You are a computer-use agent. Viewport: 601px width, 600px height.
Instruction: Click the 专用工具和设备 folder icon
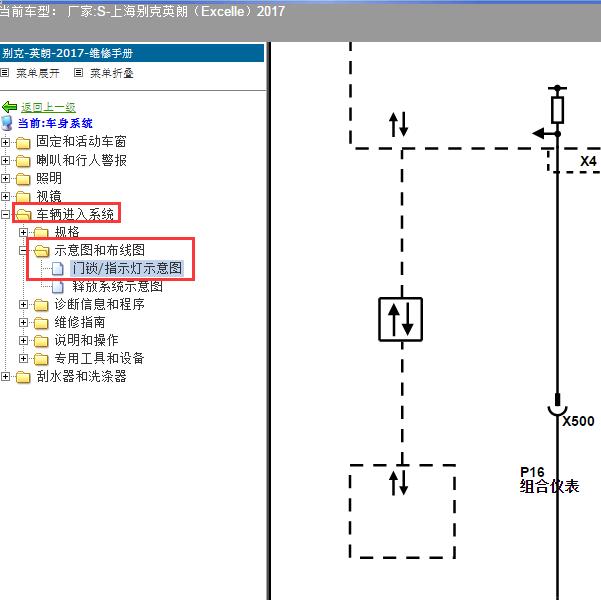coord(41,359)
